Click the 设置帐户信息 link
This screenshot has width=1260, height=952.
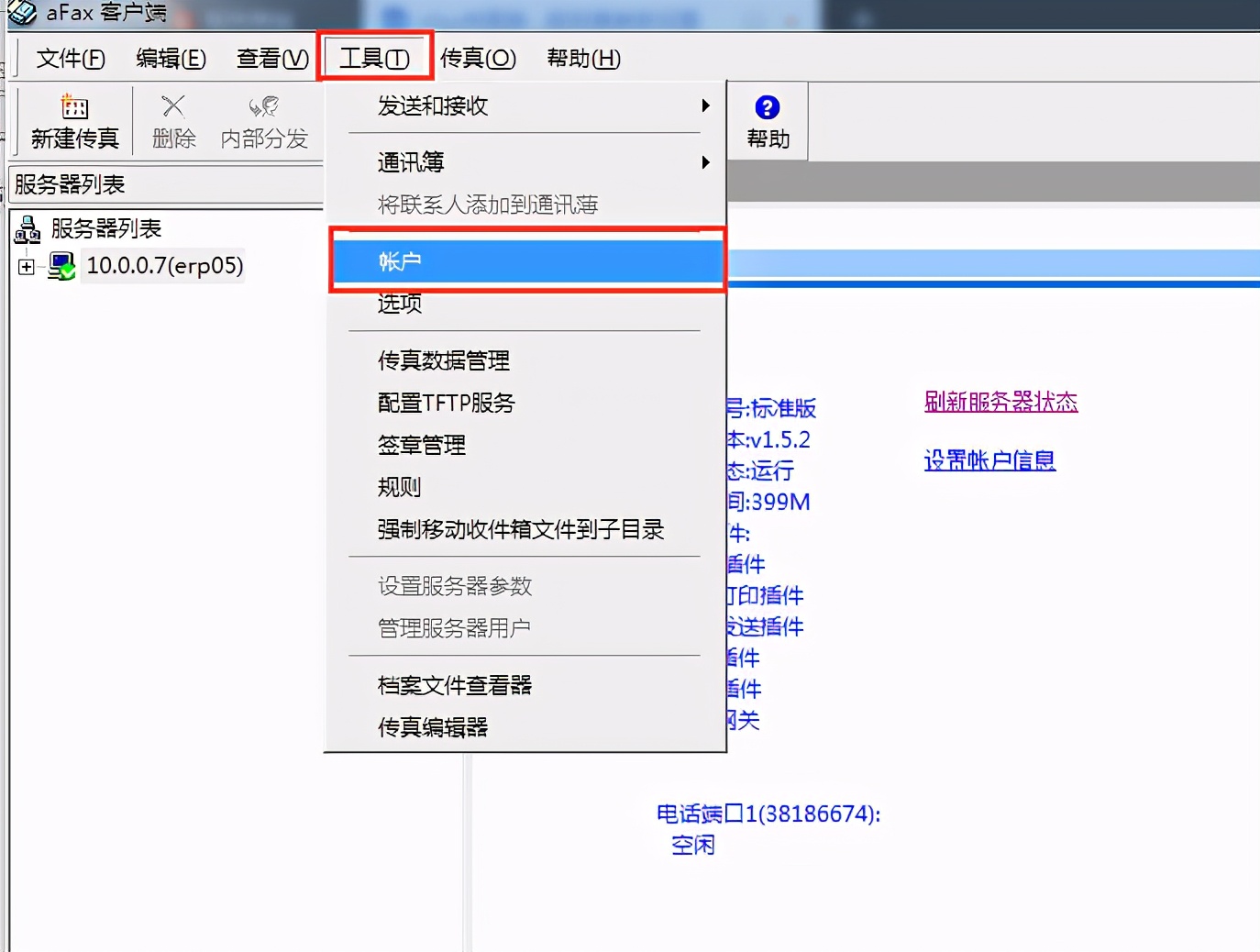pos(989,460)
